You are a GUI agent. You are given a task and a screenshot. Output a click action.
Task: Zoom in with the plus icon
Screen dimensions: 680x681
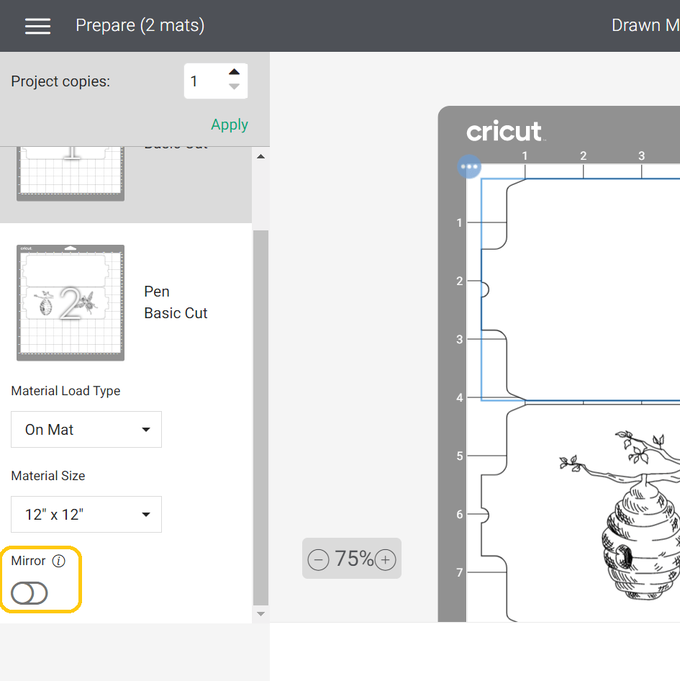[385, 560]
